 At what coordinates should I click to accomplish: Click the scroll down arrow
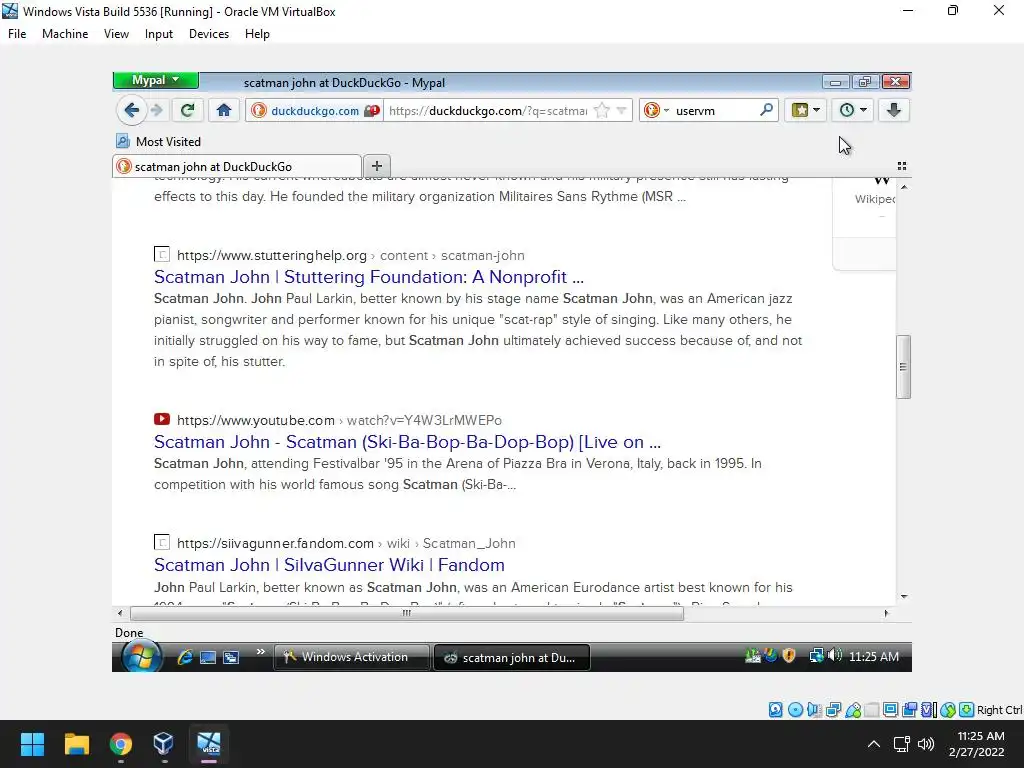(x=904, y=596)
